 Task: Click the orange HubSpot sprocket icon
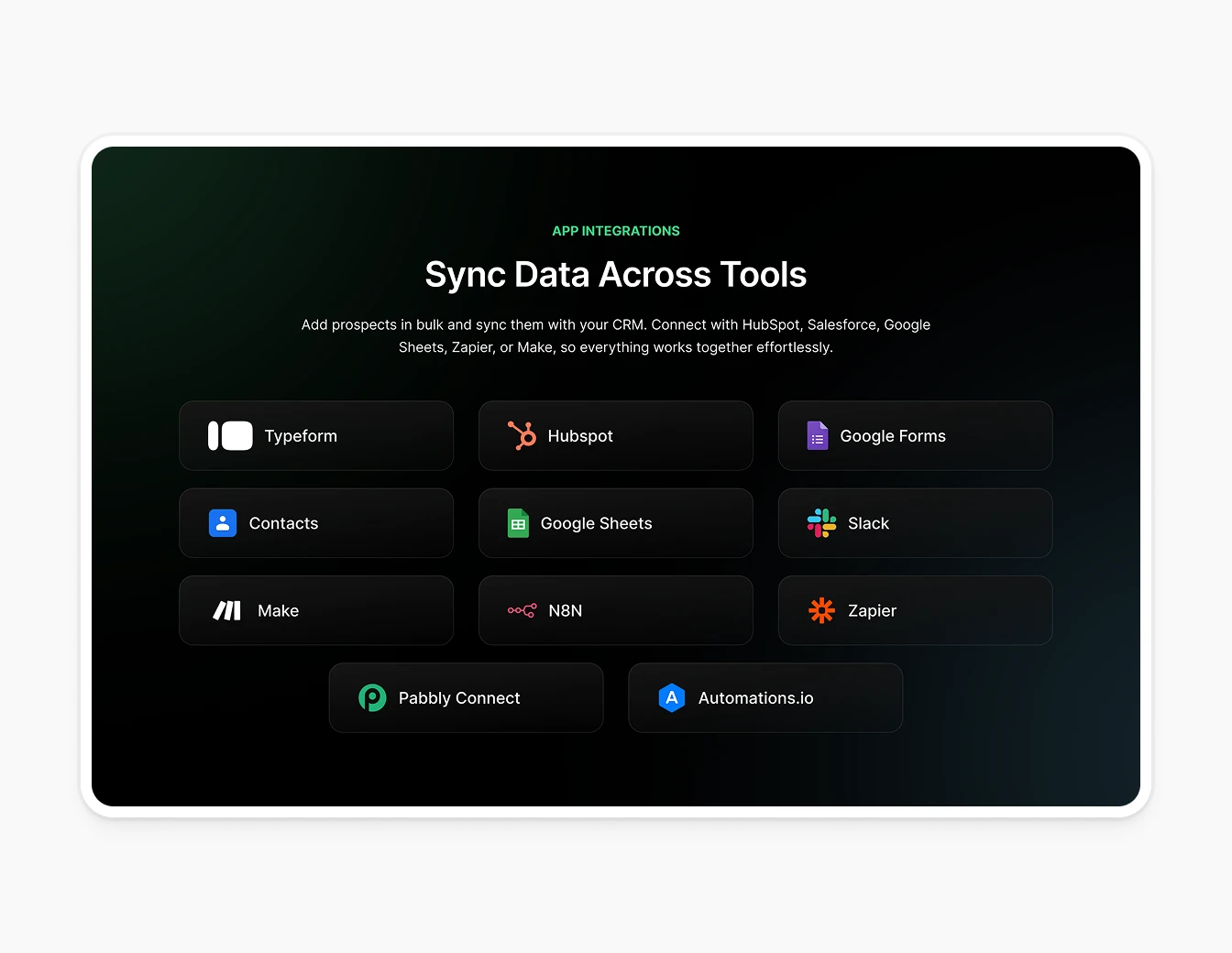click(522, 435)
